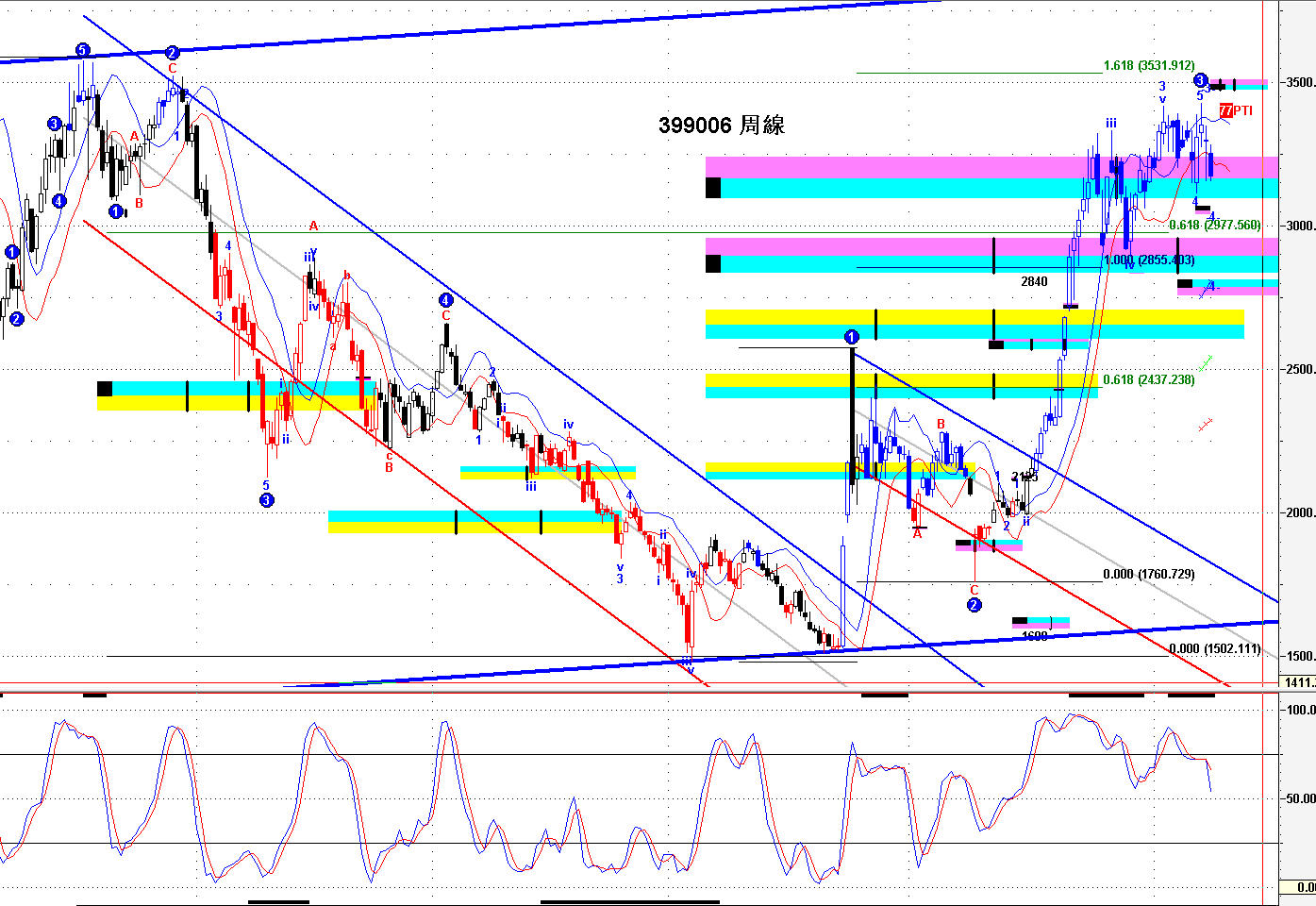
Task: Click the "0.000 (1502.111)" level label
Action: [x=1214, y=649]
